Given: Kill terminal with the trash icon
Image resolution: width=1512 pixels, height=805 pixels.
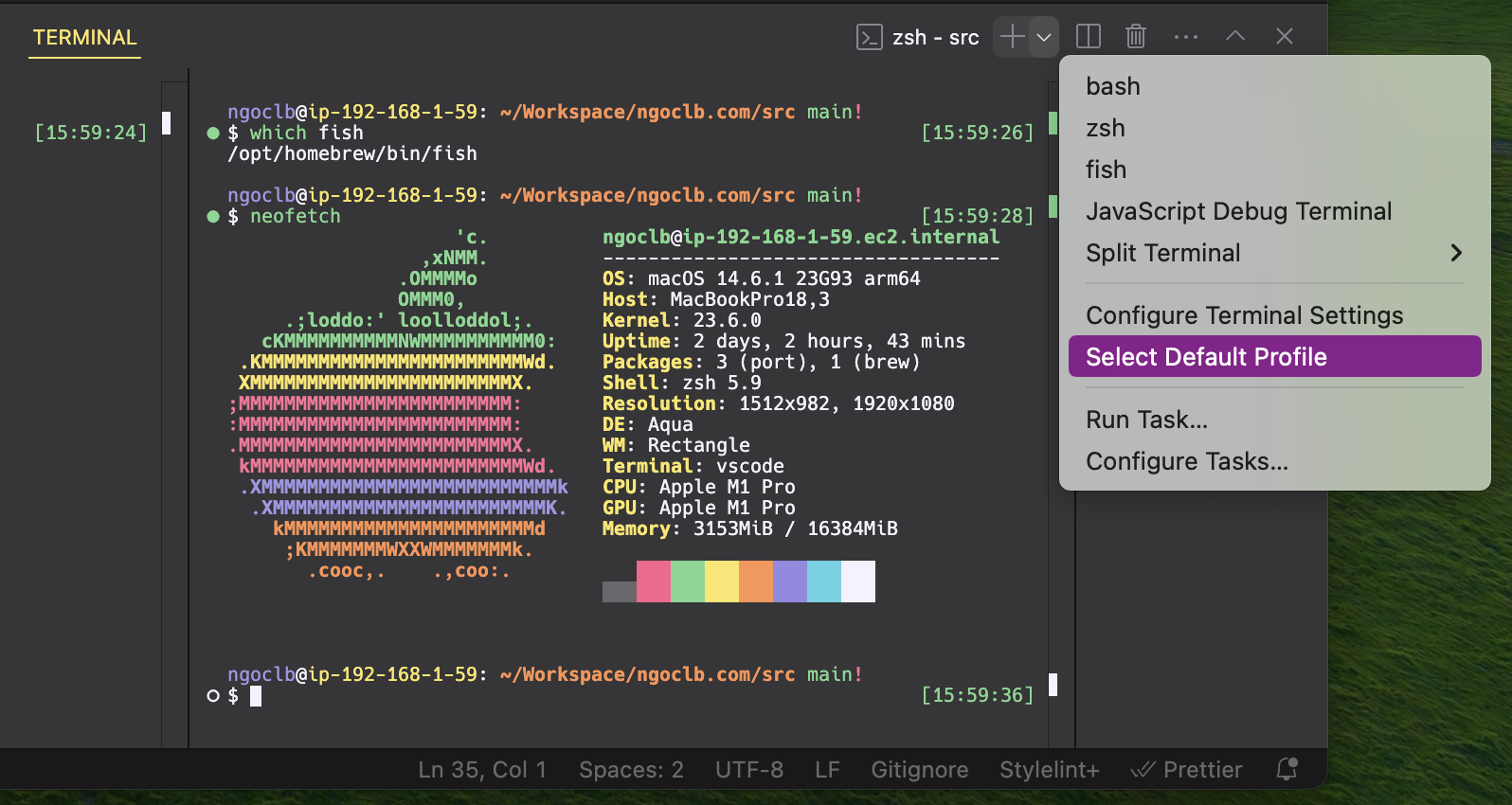Looking at the screenshot, I should pyautogui.click(x=1136, y=37).
